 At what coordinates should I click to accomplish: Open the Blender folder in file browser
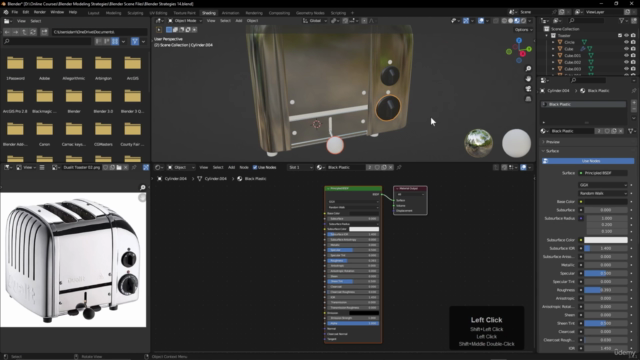[x=74, y=100]
